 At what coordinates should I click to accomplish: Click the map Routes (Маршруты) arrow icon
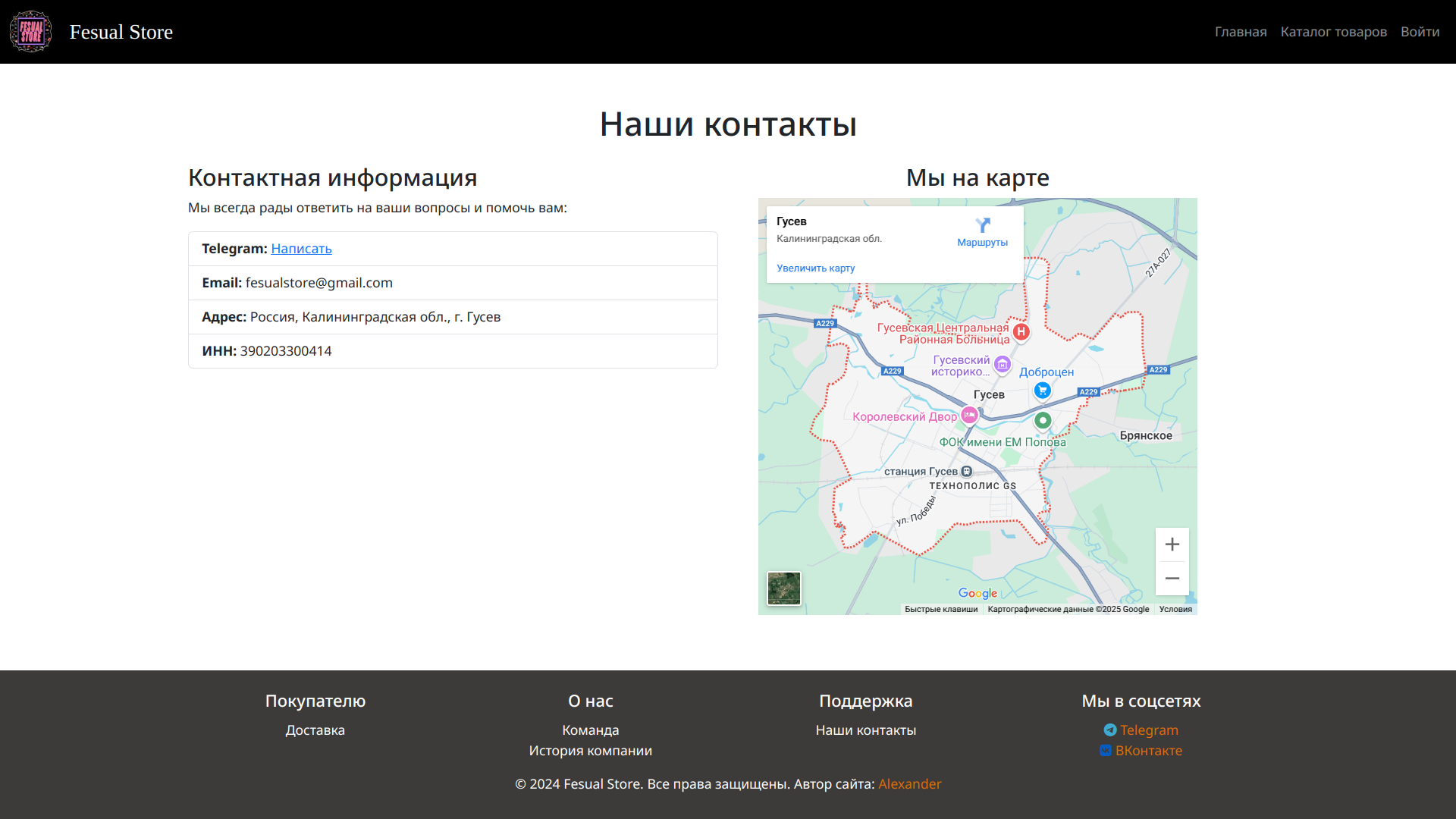[x=982, y=225]
